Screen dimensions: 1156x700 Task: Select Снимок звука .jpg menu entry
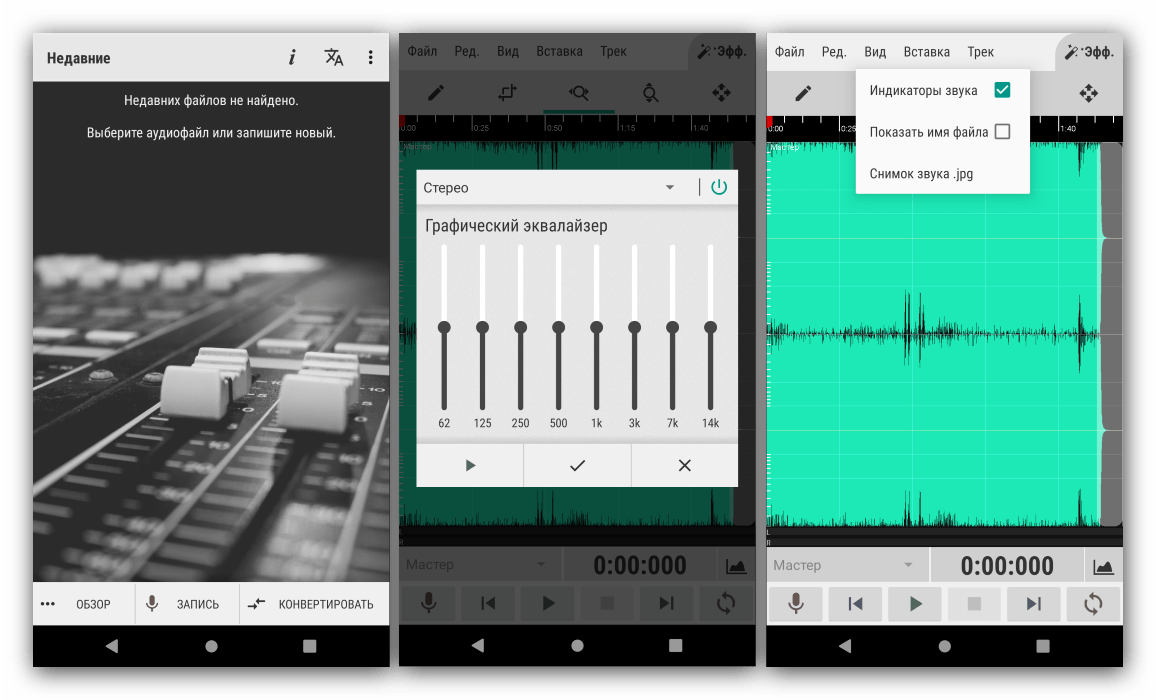click(x=921, y=173)
